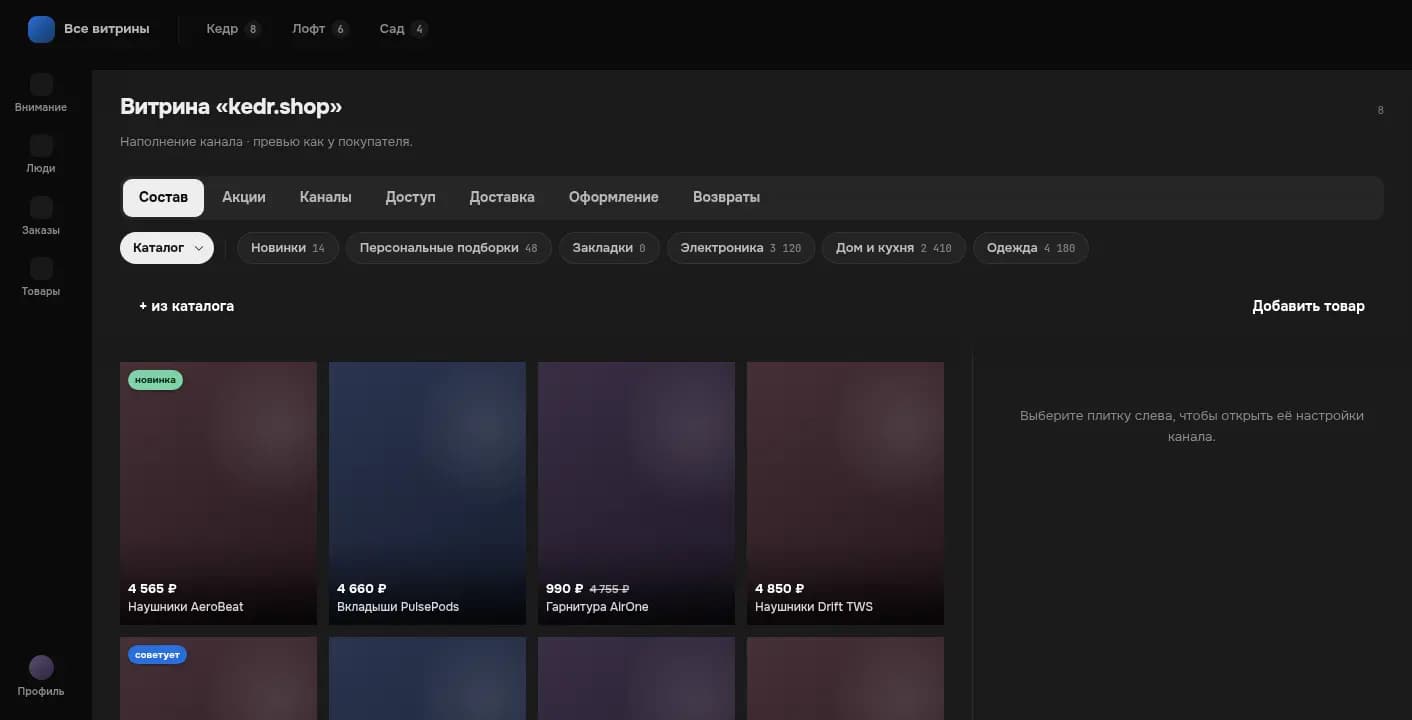Open the Гарнитура AirOne product tile

pyautogui.click(x=636, y=493)
